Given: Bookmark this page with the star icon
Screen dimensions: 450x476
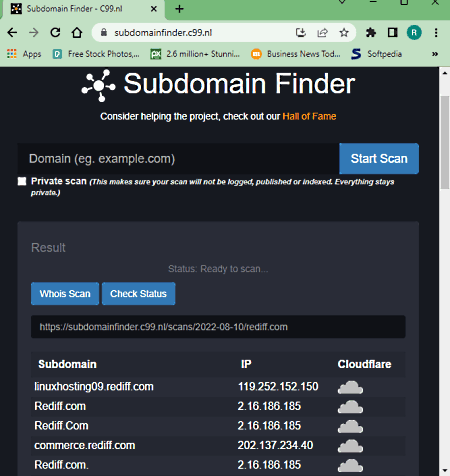Looking at the screenshot, I should [x=344, y=33].
